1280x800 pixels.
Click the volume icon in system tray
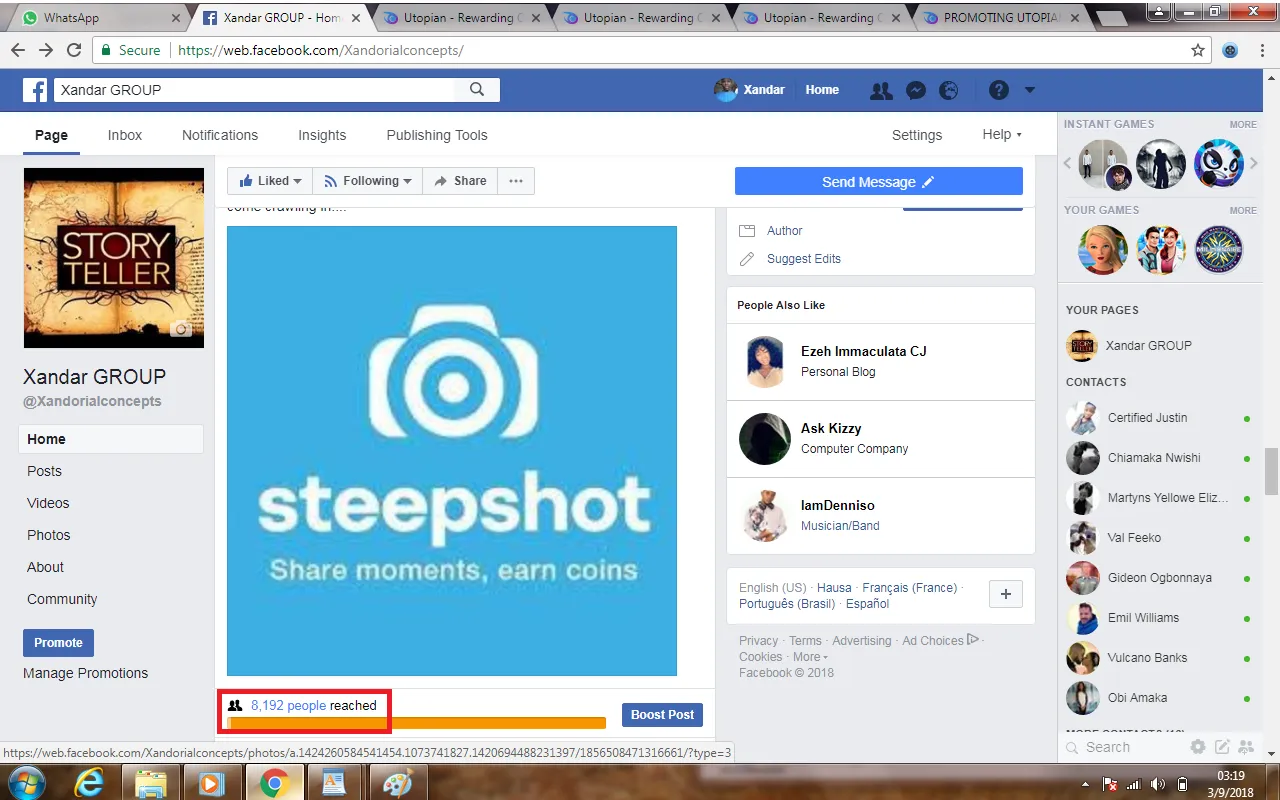tap(1157, 783)
